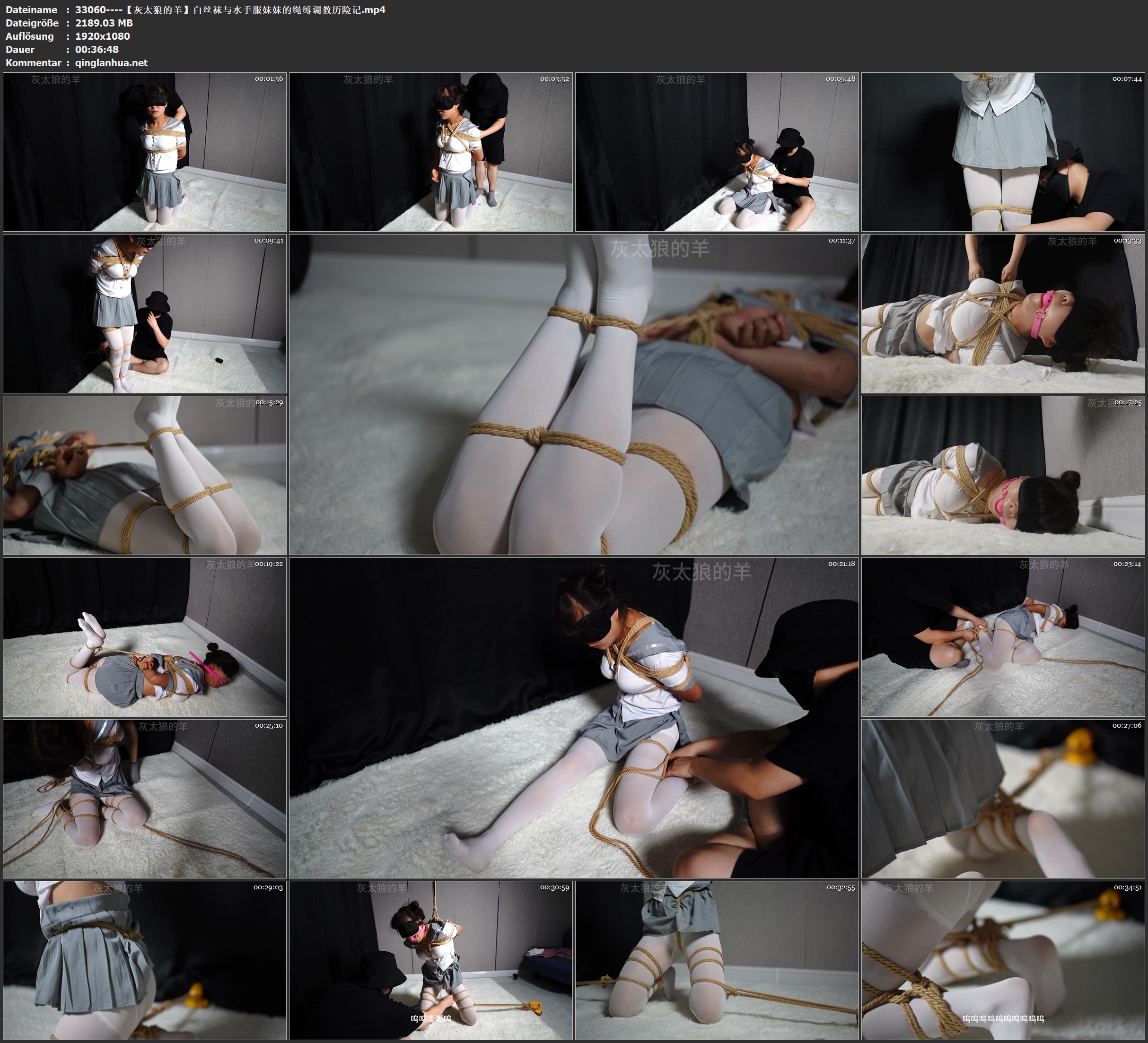Open the frame timestamped 00:29:03
The width and height of the screenshot is (1148, 1043).
pos(145,960)
